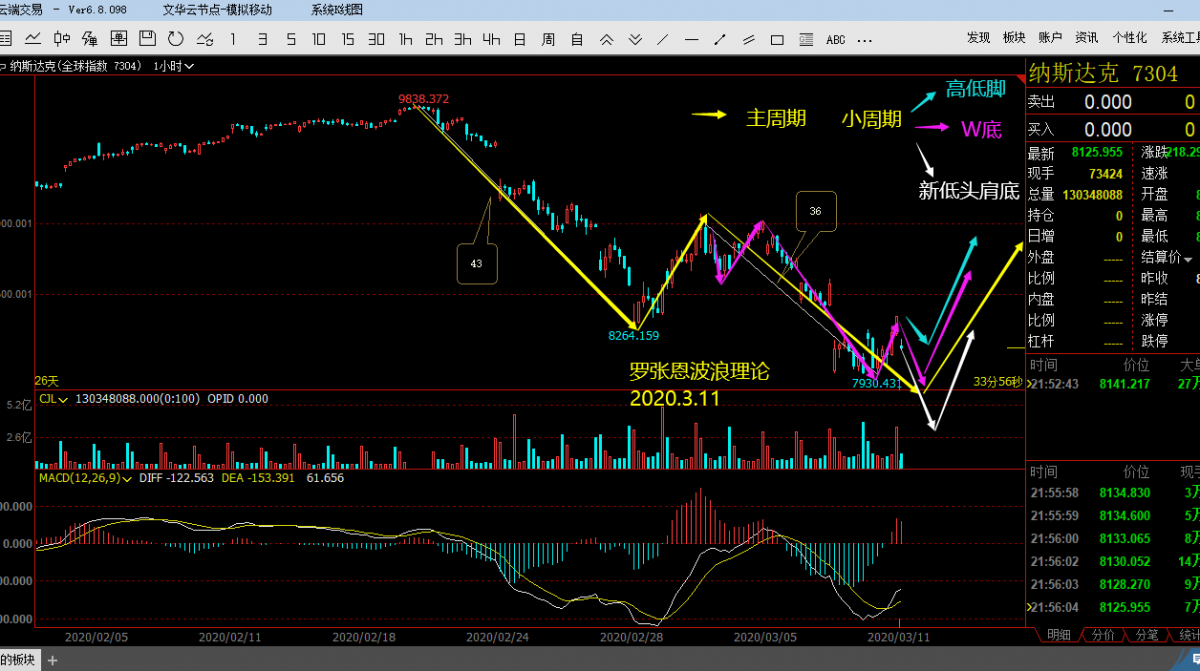Viewport: 1200px width, 671px height.
Task: Click the refresh circular arrow icon
Action: [176, 39]
